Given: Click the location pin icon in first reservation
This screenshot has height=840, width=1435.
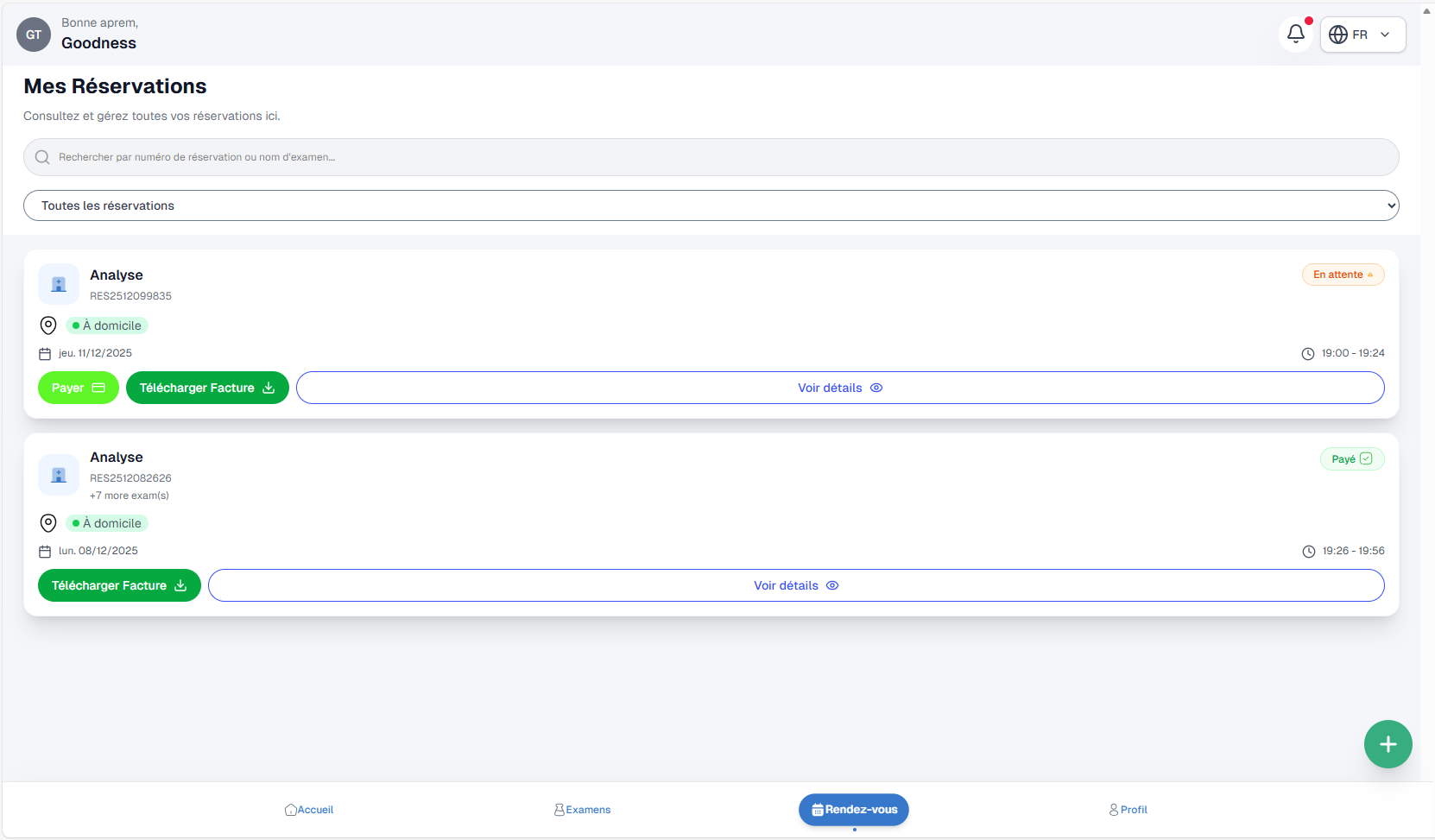Looking at the screenshot, I should point(48,325).
